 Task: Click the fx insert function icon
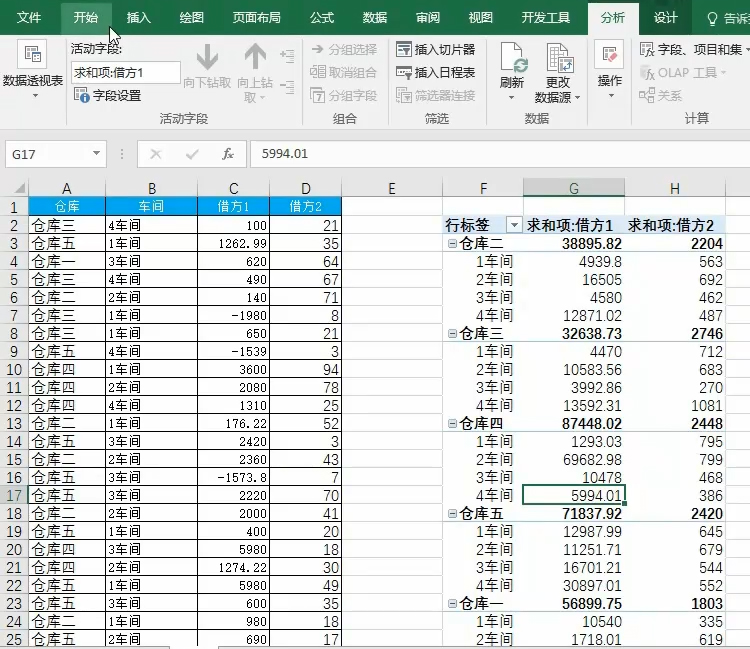click(x=228, y=154)
